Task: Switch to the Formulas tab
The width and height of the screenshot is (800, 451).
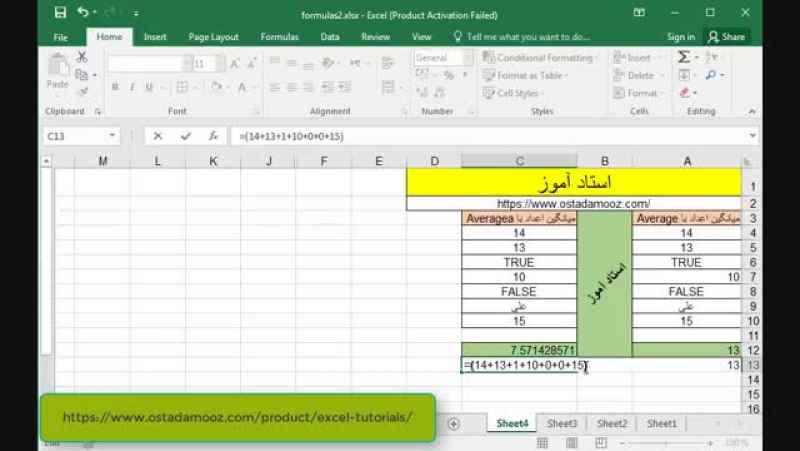Action: [x=280, y=37]
